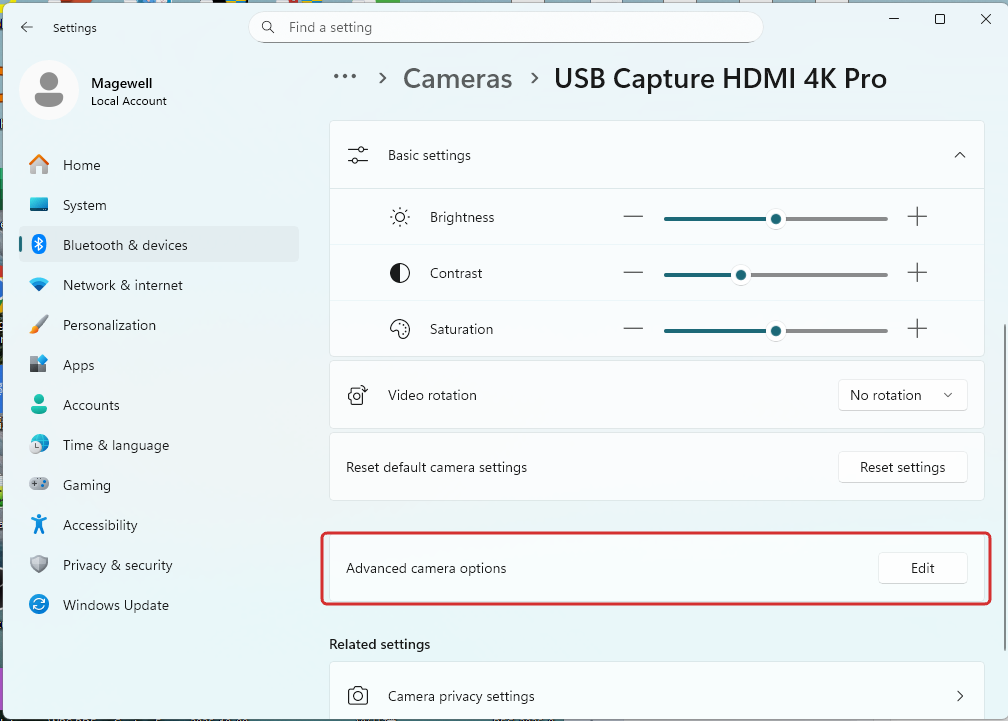Click the Saturation plus icon
Screen dimensions: 1008x721
pos(917,329)
